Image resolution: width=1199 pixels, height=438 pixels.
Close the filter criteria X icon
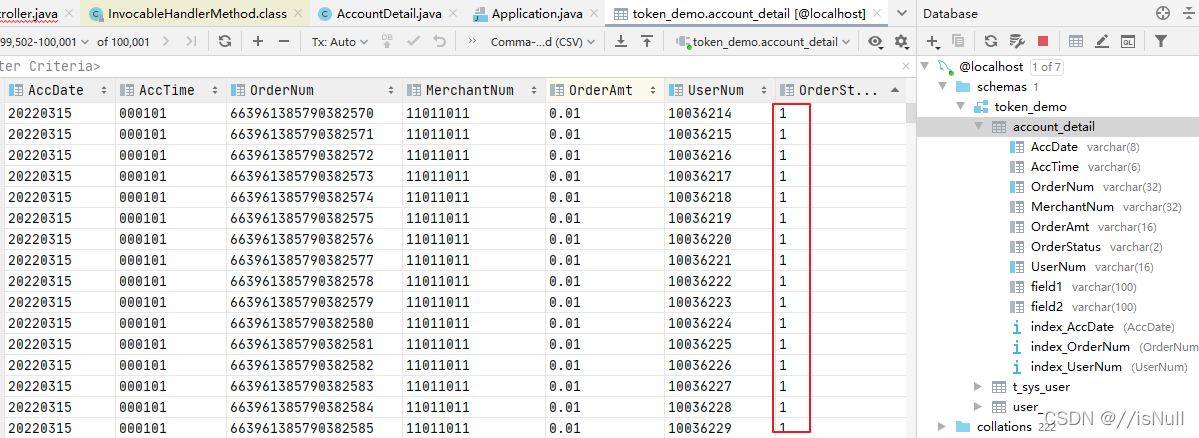tap(906, 67)
